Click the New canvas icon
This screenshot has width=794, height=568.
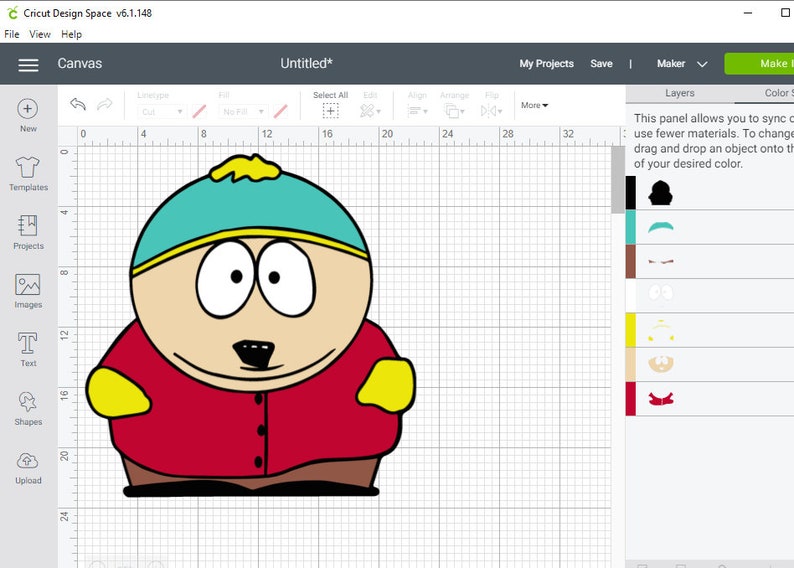pos(27,109)
